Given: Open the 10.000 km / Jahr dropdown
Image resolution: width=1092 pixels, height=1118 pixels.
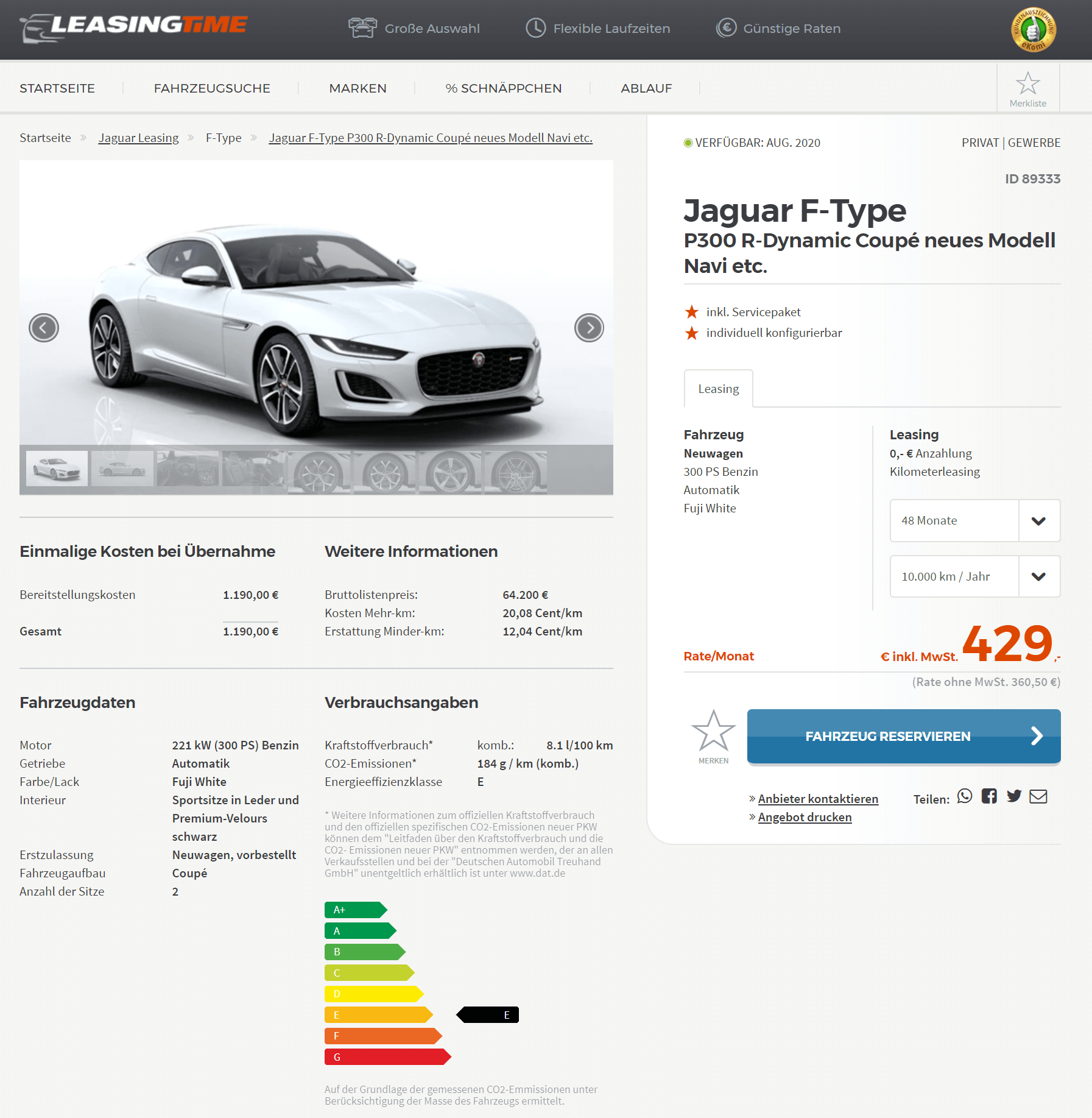Looking at the screenshot, I should click(975, 576).
